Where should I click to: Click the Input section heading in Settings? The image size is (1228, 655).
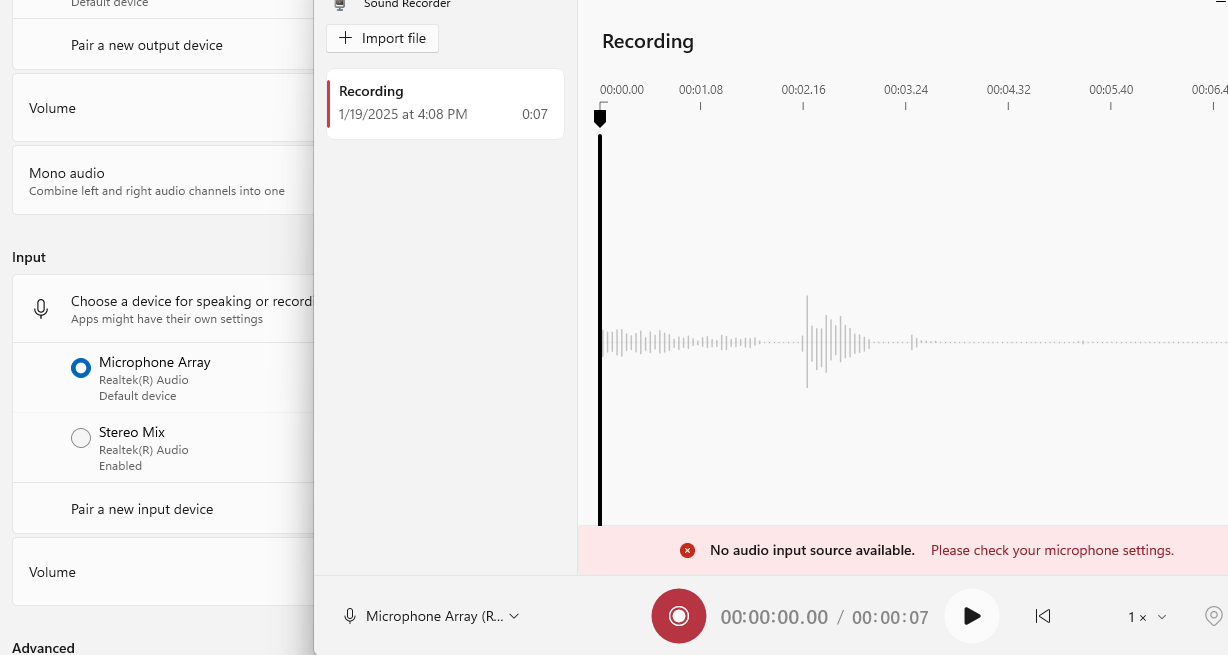[x=29, y=257]
